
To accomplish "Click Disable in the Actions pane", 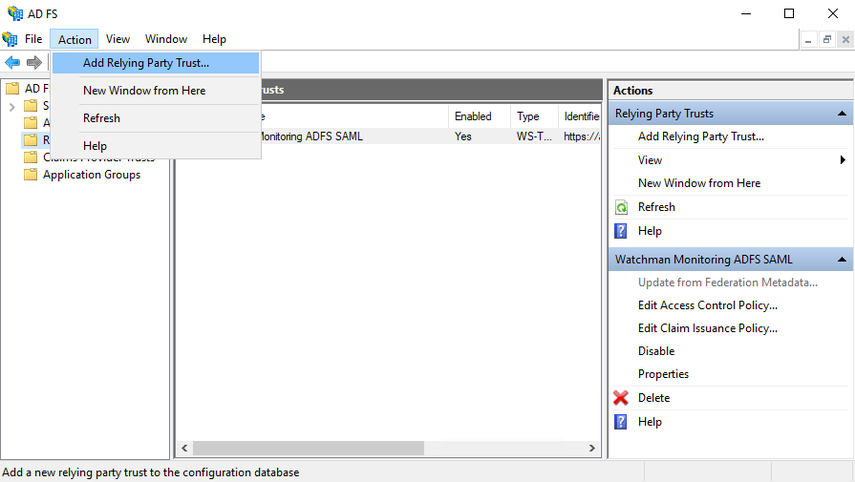I will (657, 351).
